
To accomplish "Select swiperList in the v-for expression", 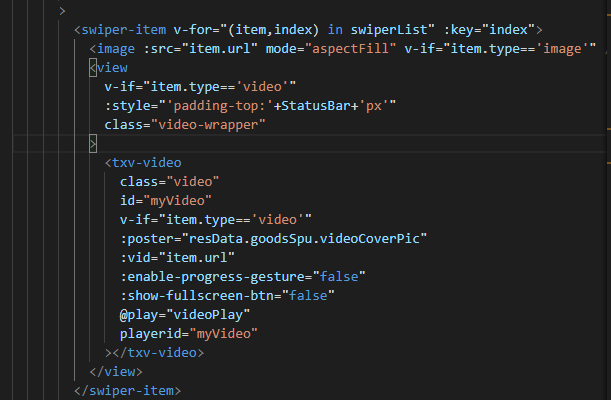I will pyautogui.click(x=388, y=30).
